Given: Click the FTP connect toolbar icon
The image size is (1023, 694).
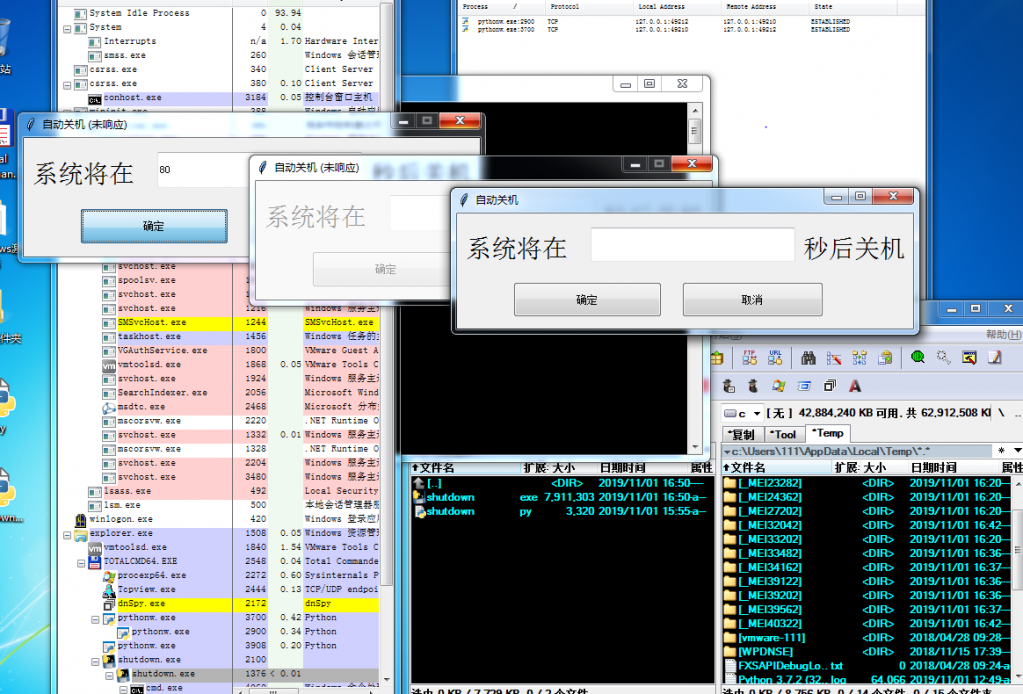Looking at the screenshot, I should click(x=749, y=357).
